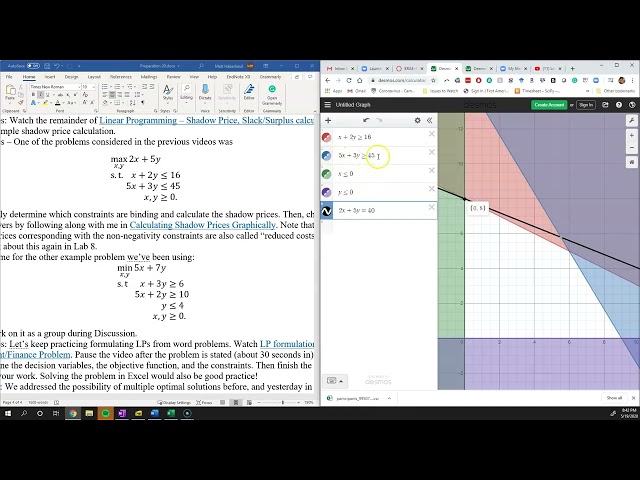Image resolution: width=640 pixels, height=480 pixels.
Task: Click the desmos.com address bar
Action: [401, 80]
